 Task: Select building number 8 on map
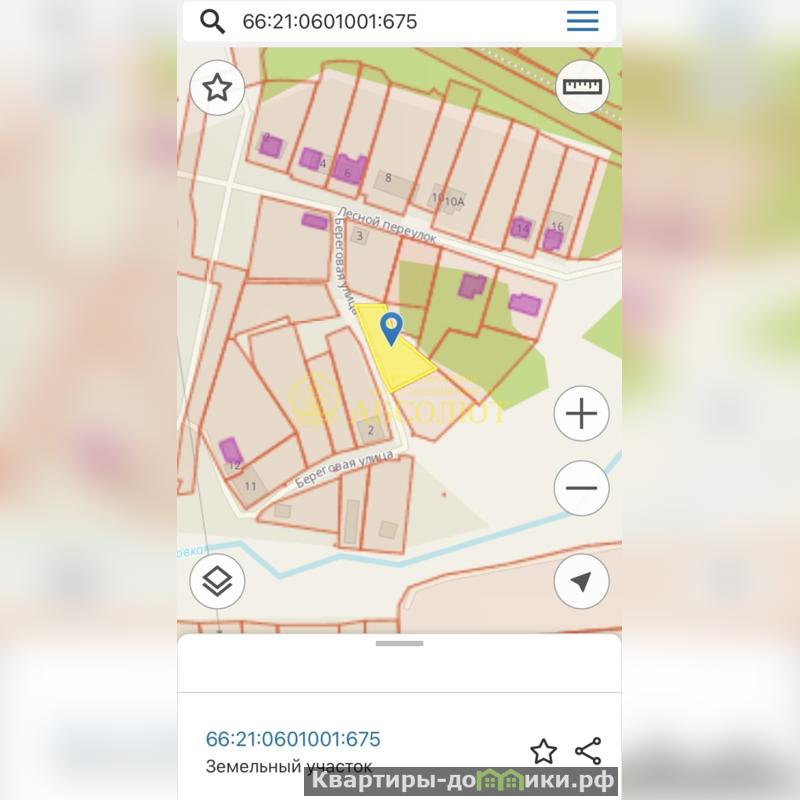pos(393,184)
